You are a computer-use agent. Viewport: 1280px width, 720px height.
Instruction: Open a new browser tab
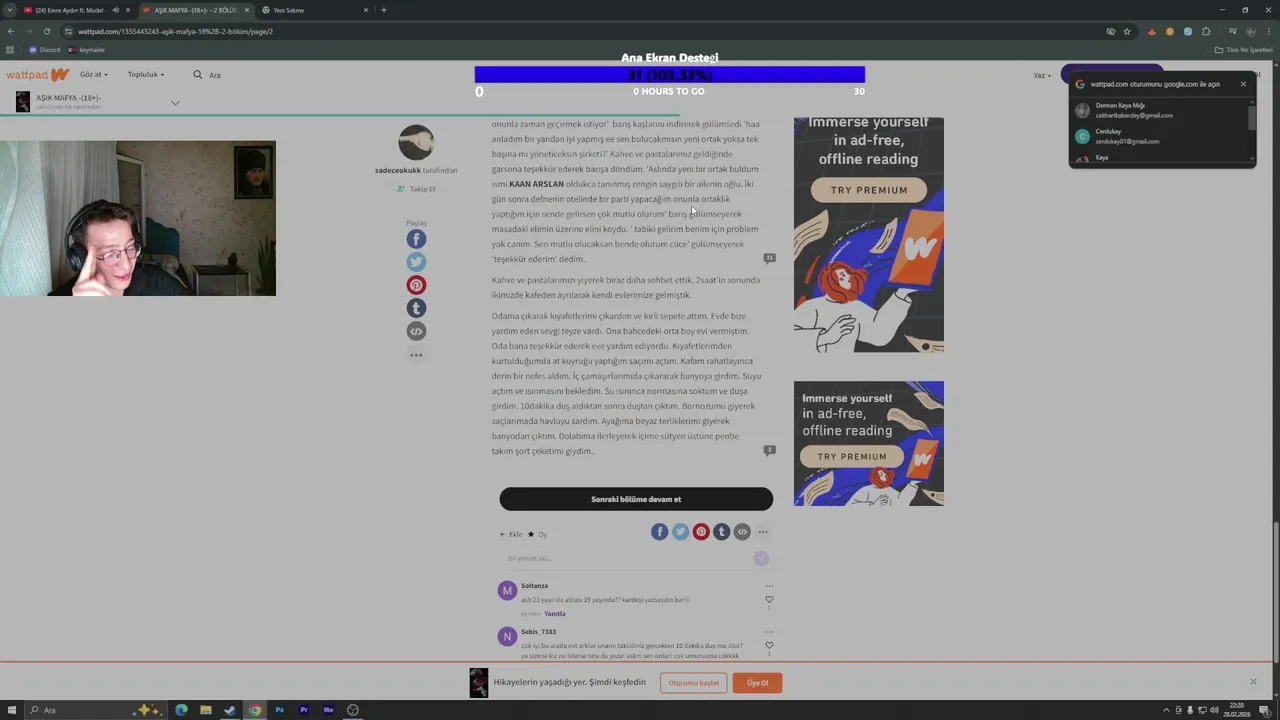point(383,10)
